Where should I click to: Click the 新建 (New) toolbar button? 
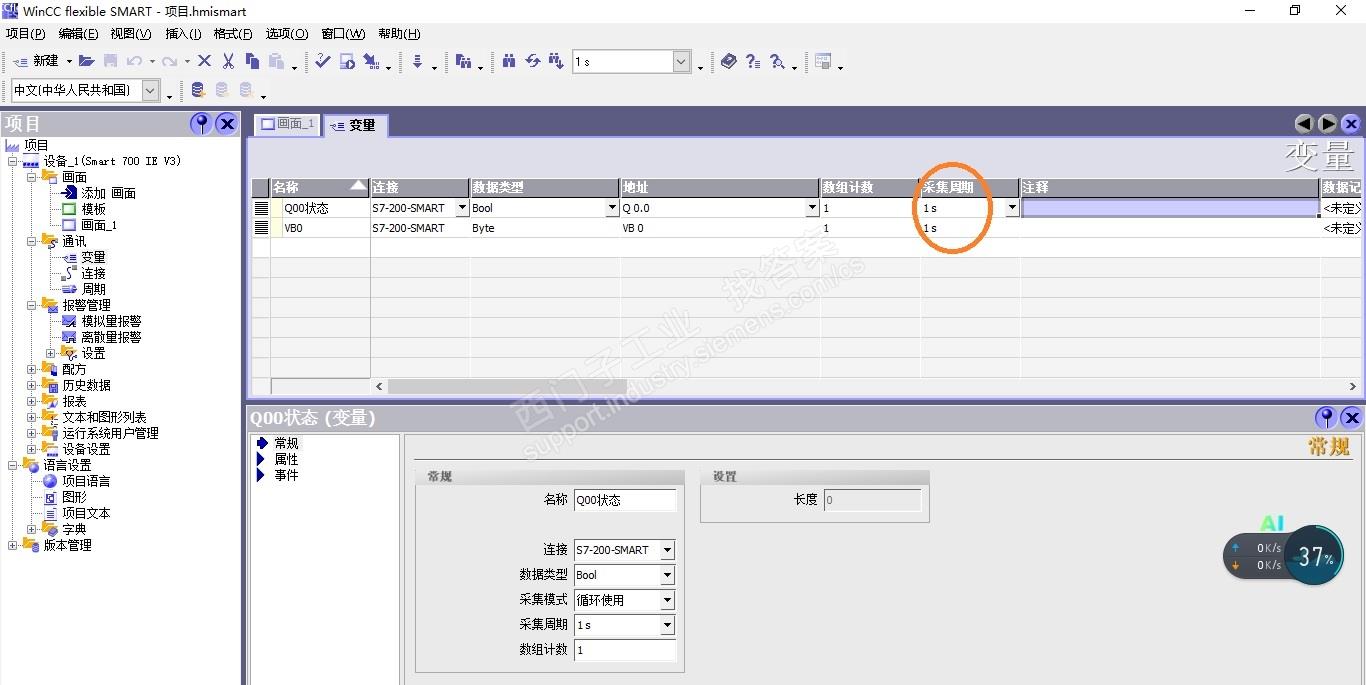(x=36, y=61)
